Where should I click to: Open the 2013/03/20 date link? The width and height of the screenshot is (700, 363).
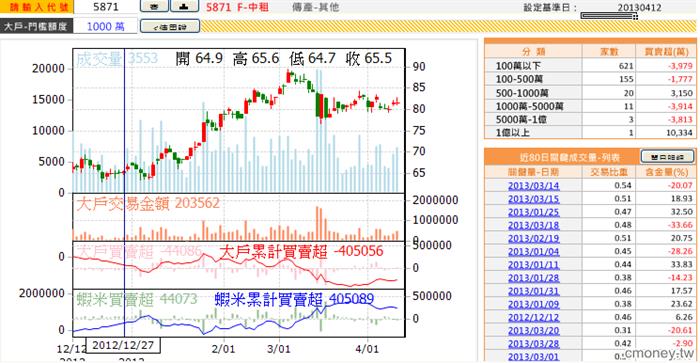coord(533,330)
